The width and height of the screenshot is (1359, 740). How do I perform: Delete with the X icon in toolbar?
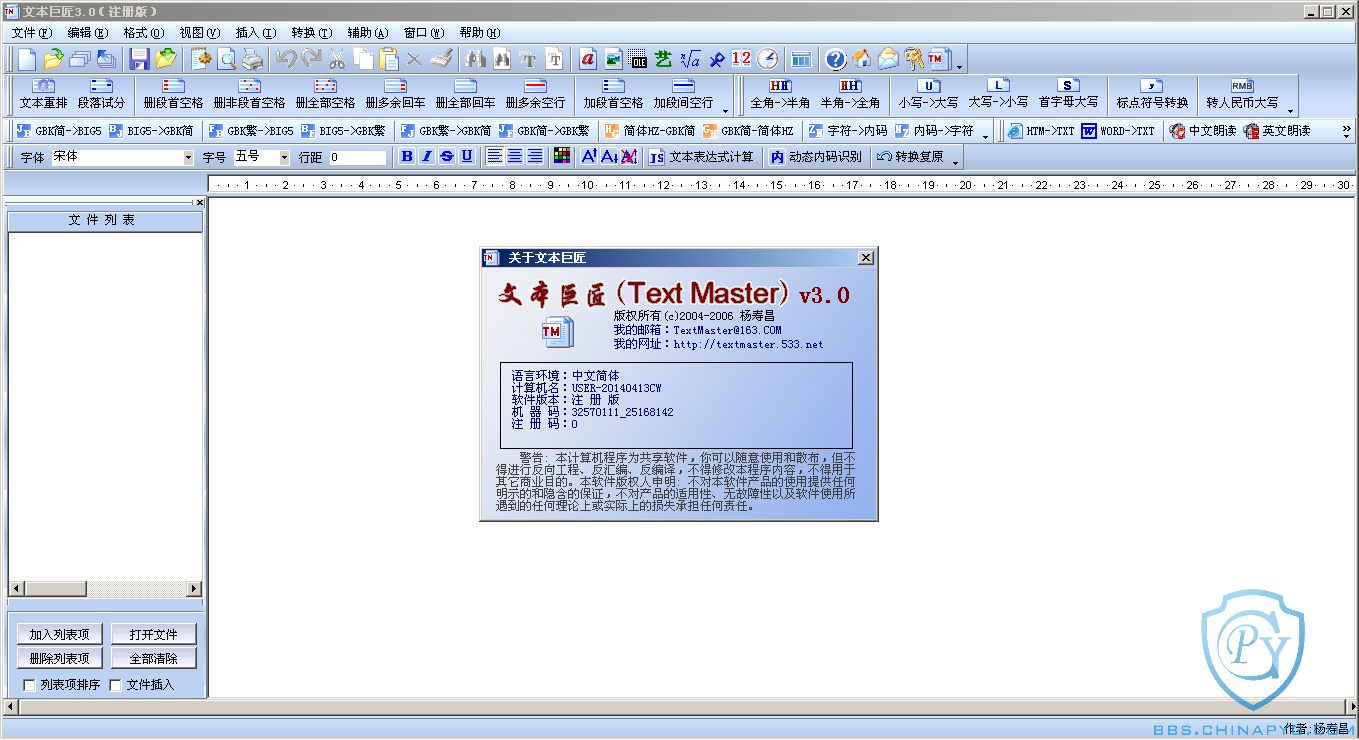coord(414,59)
